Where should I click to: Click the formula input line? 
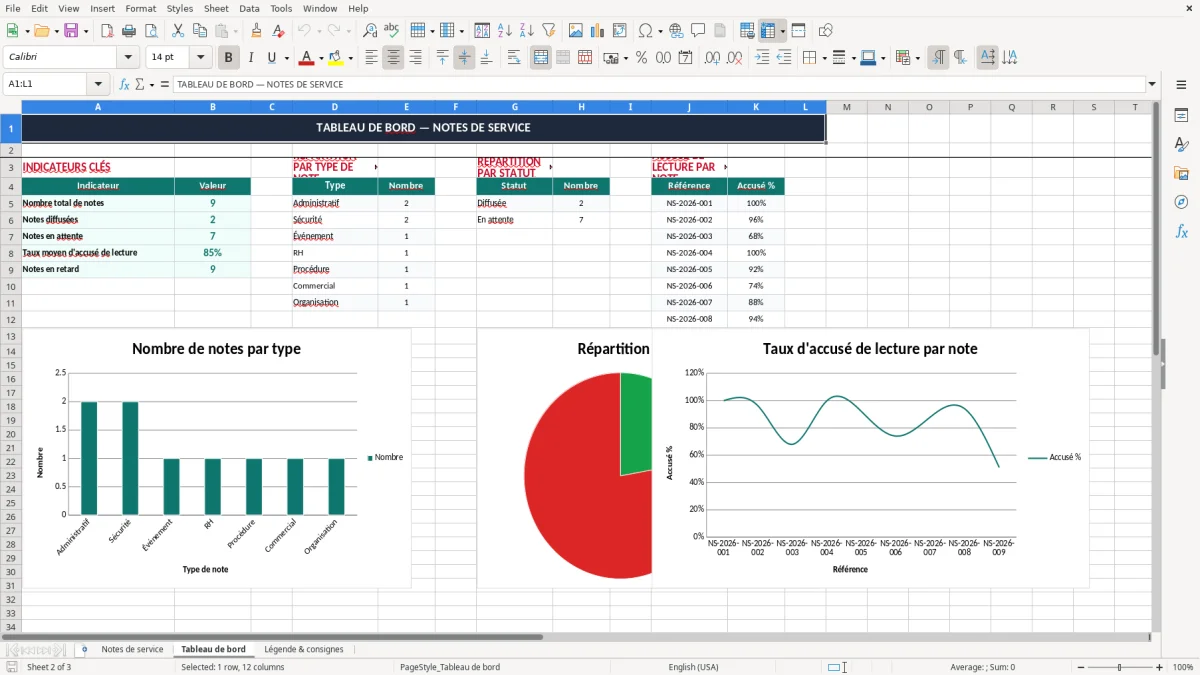click(658, 84)
